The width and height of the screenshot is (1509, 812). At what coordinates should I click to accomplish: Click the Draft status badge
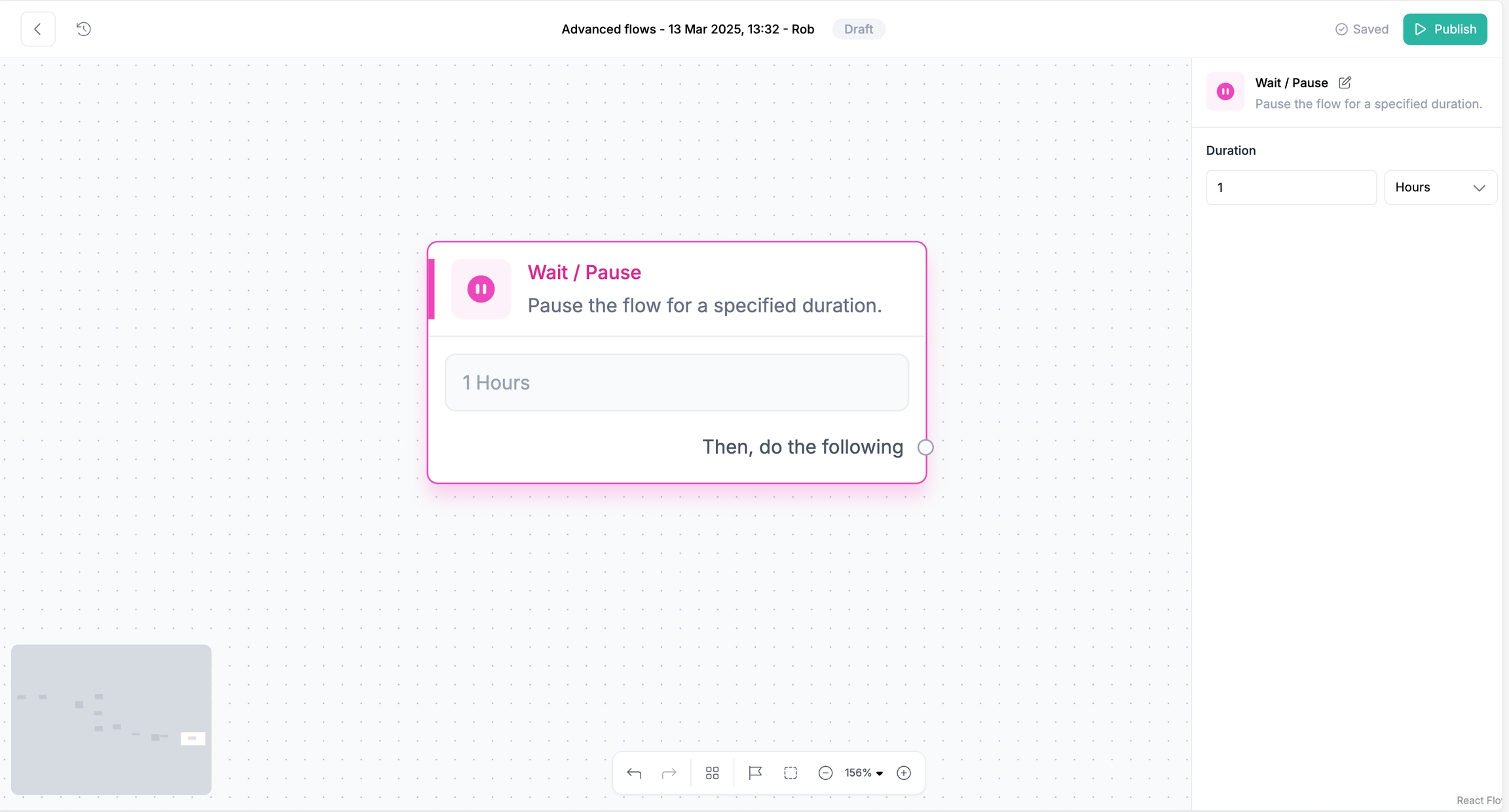point(858,29)
